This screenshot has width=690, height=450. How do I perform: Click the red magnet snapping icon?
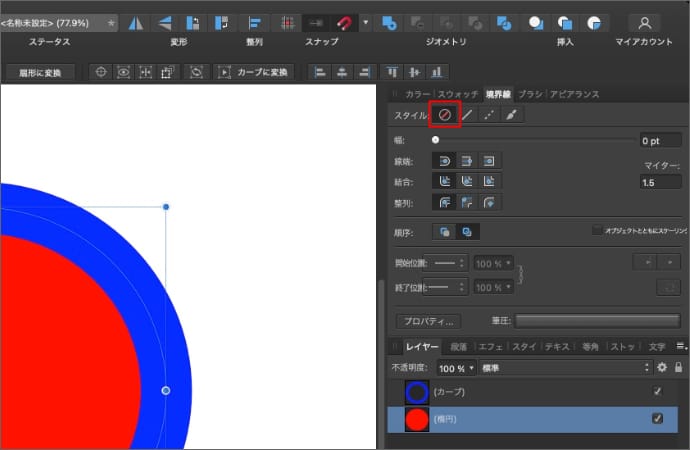[345, 22]
